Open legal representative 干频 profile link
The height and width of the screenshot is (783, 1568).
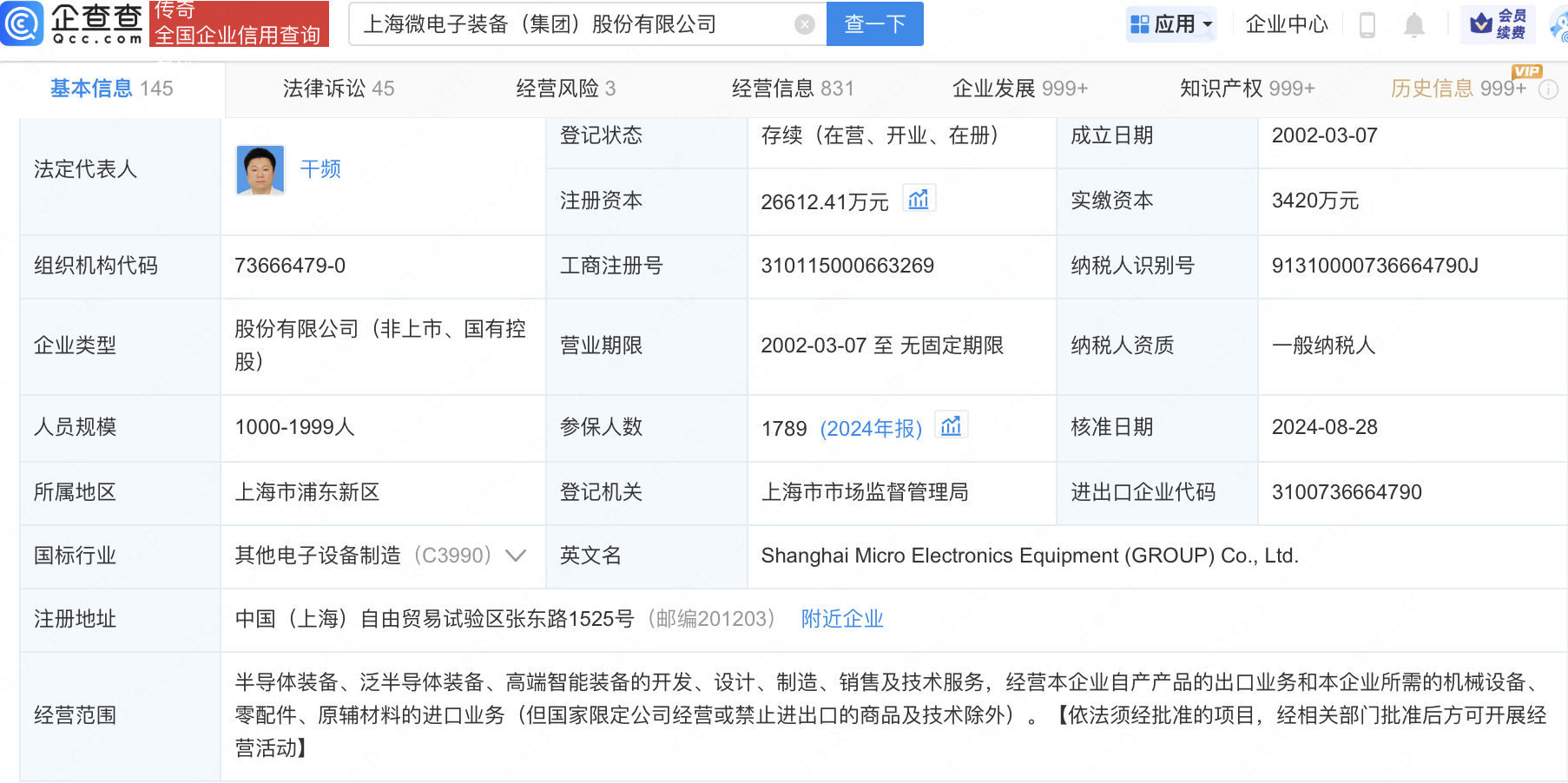pos(320,169)
